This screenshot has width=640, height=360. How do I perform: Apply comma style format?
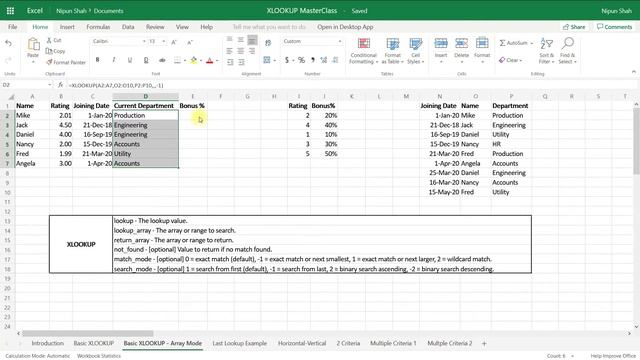coord(313,60)
